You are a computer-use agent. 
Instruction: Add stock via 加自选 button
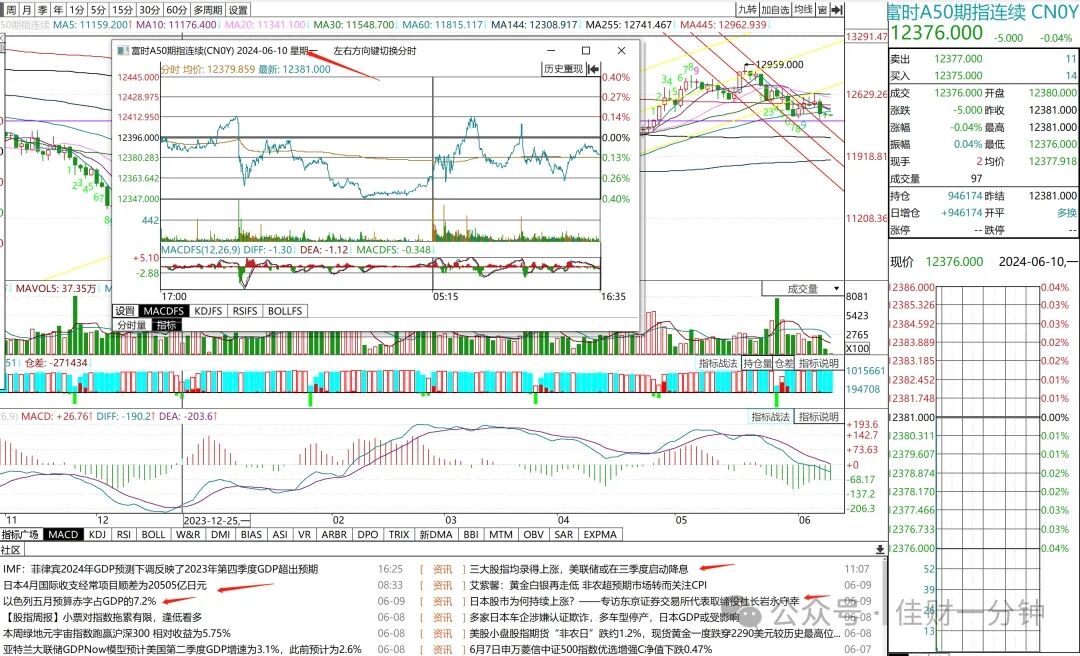[x=775, y=10]
